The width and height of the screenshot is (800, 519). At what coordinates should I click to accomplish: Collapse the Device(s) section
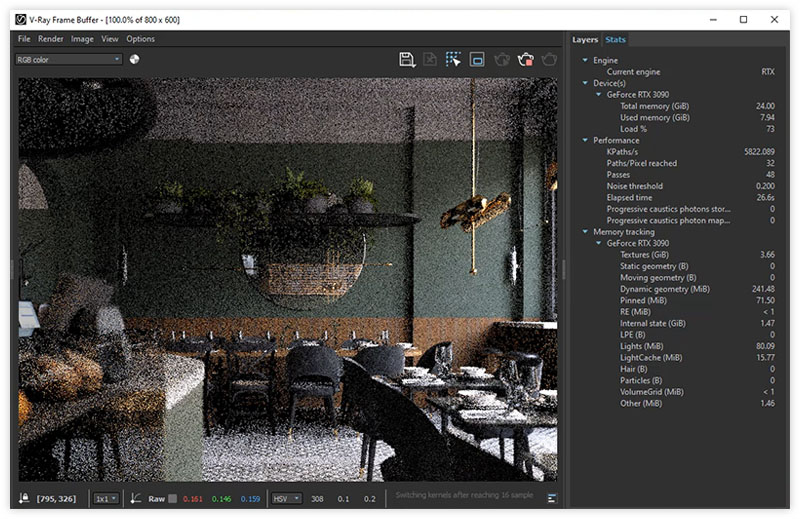pyautogui.click(x=585, y=83)
